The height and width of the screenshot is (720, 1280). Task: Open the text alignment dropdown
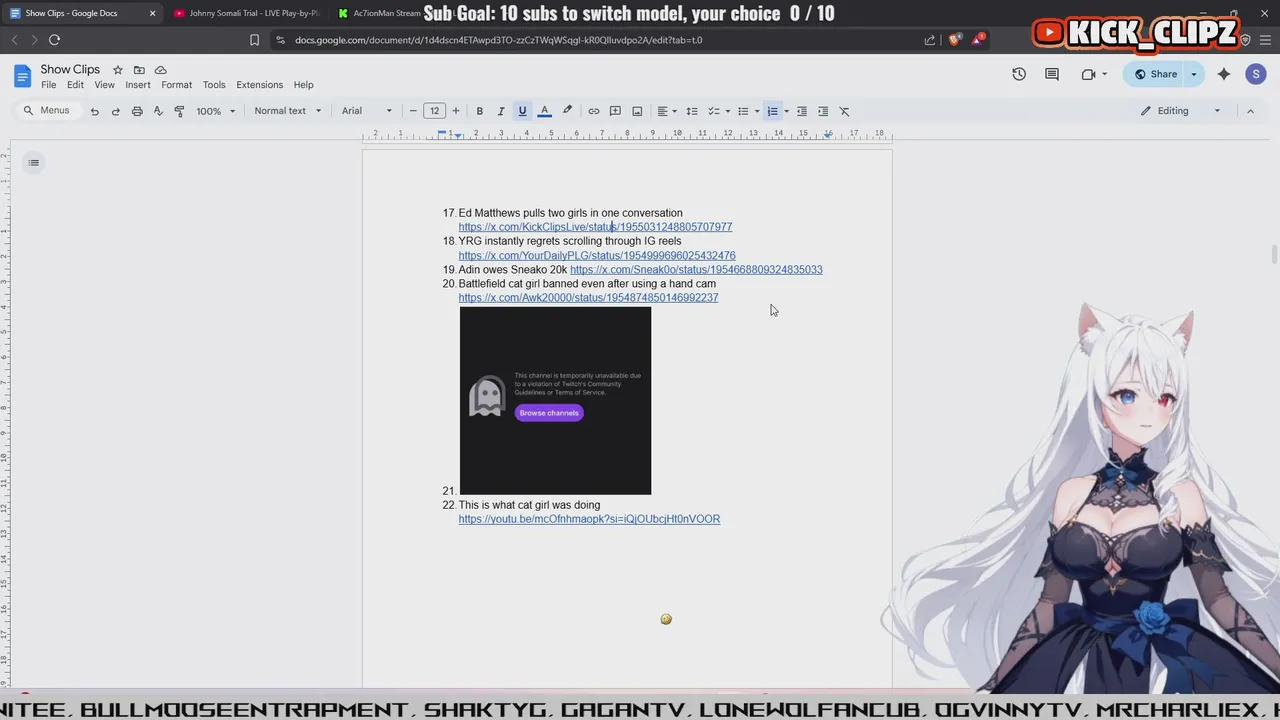coord(666,111)
